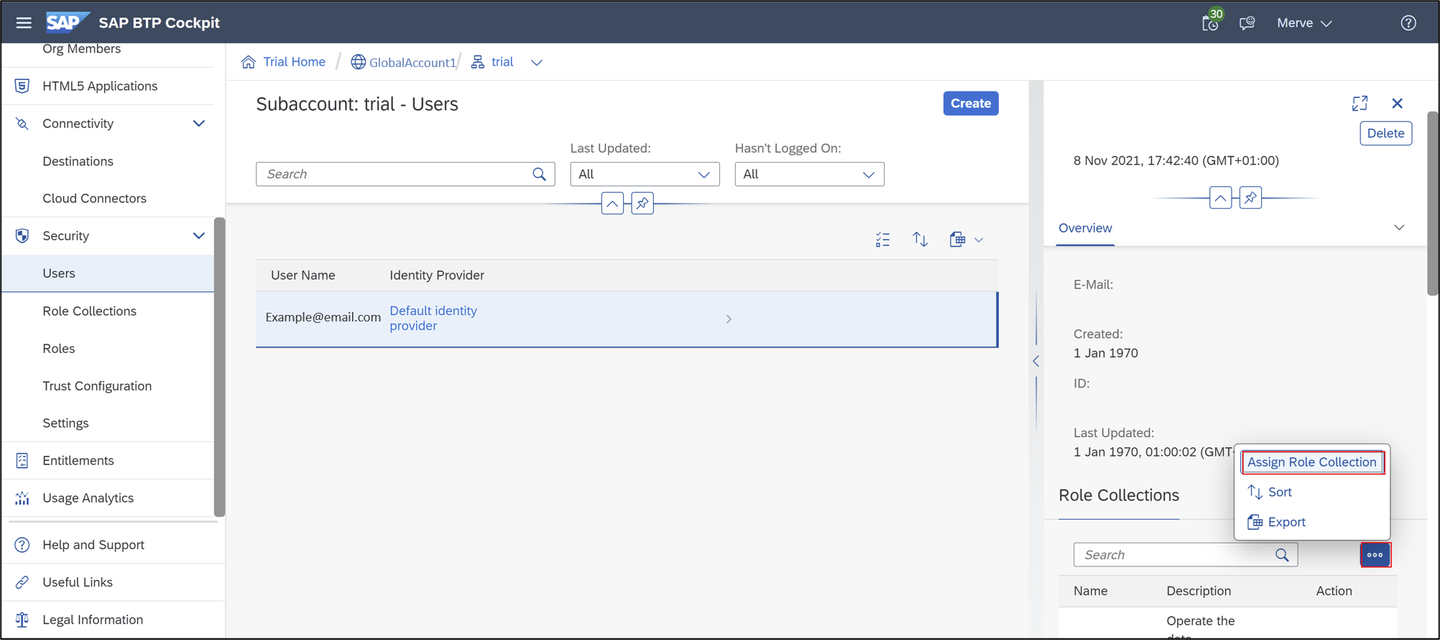Screen dimensions: 1440x640
Task: Select the Overview tab
Action: (1085, 228)
